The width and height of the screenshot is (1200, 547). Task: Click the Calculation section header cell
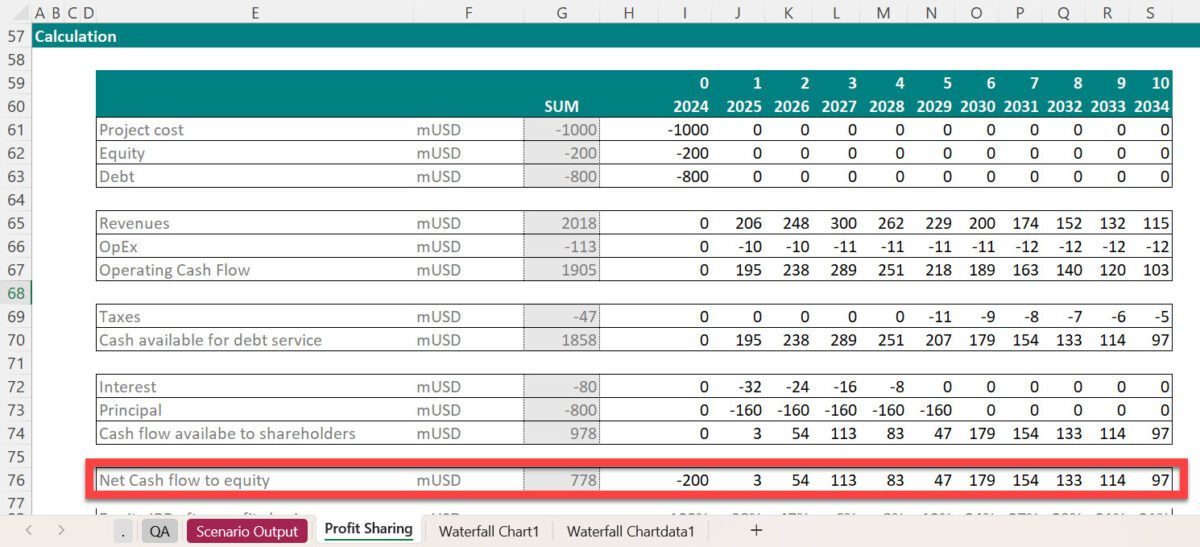point(75,36)
